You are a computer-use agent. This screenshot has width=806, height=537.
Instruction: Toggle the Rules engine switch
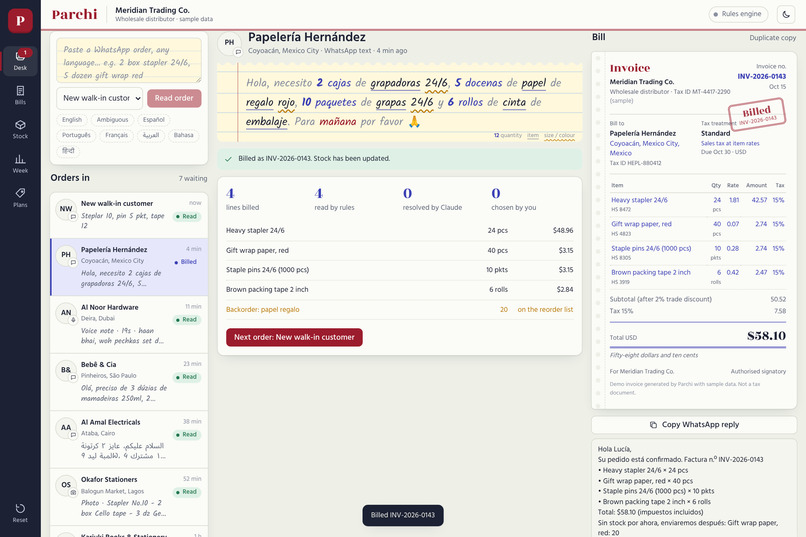pos(738,14)
